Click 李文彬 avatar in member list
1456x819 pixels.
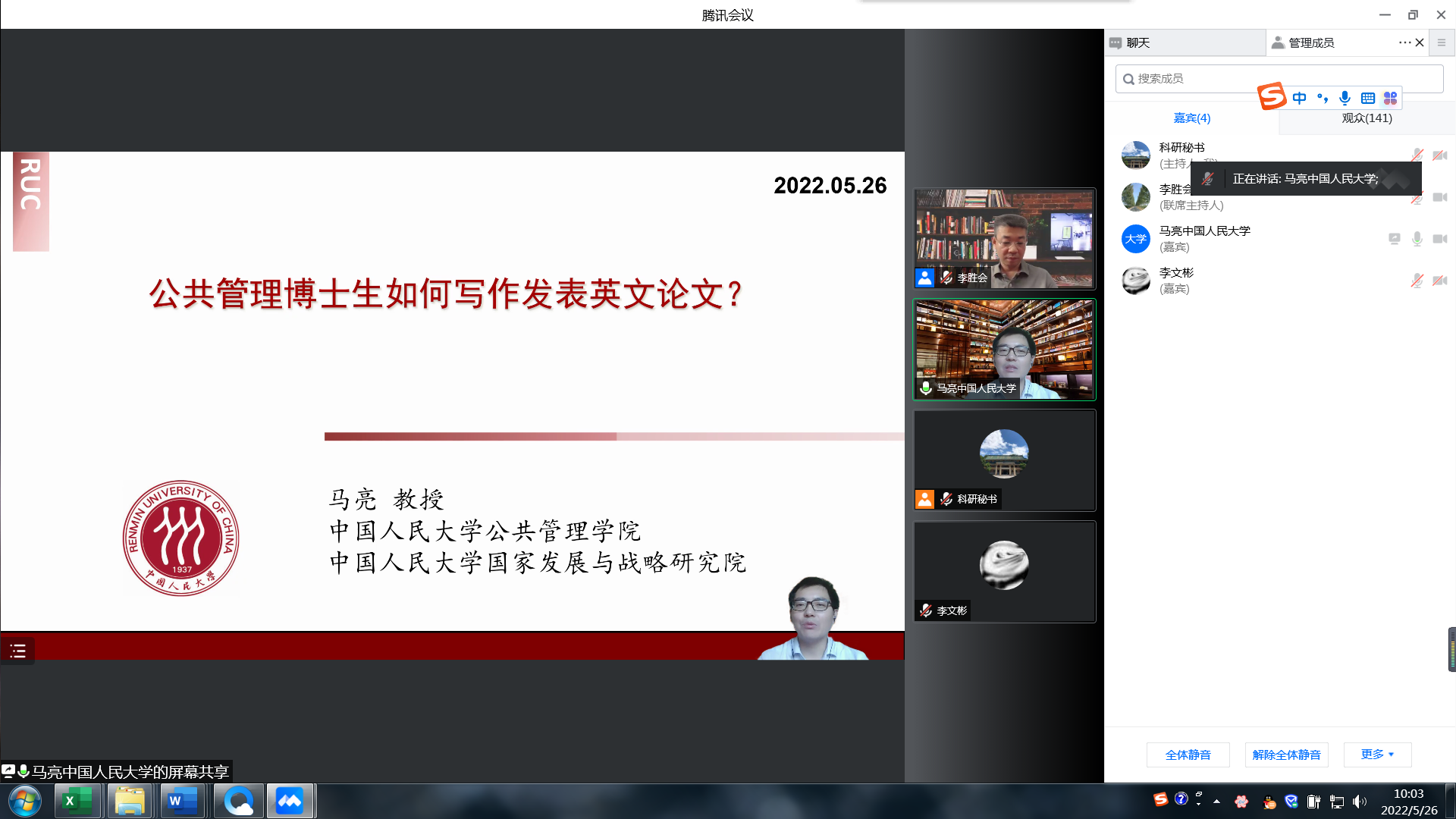point(1135,281)
